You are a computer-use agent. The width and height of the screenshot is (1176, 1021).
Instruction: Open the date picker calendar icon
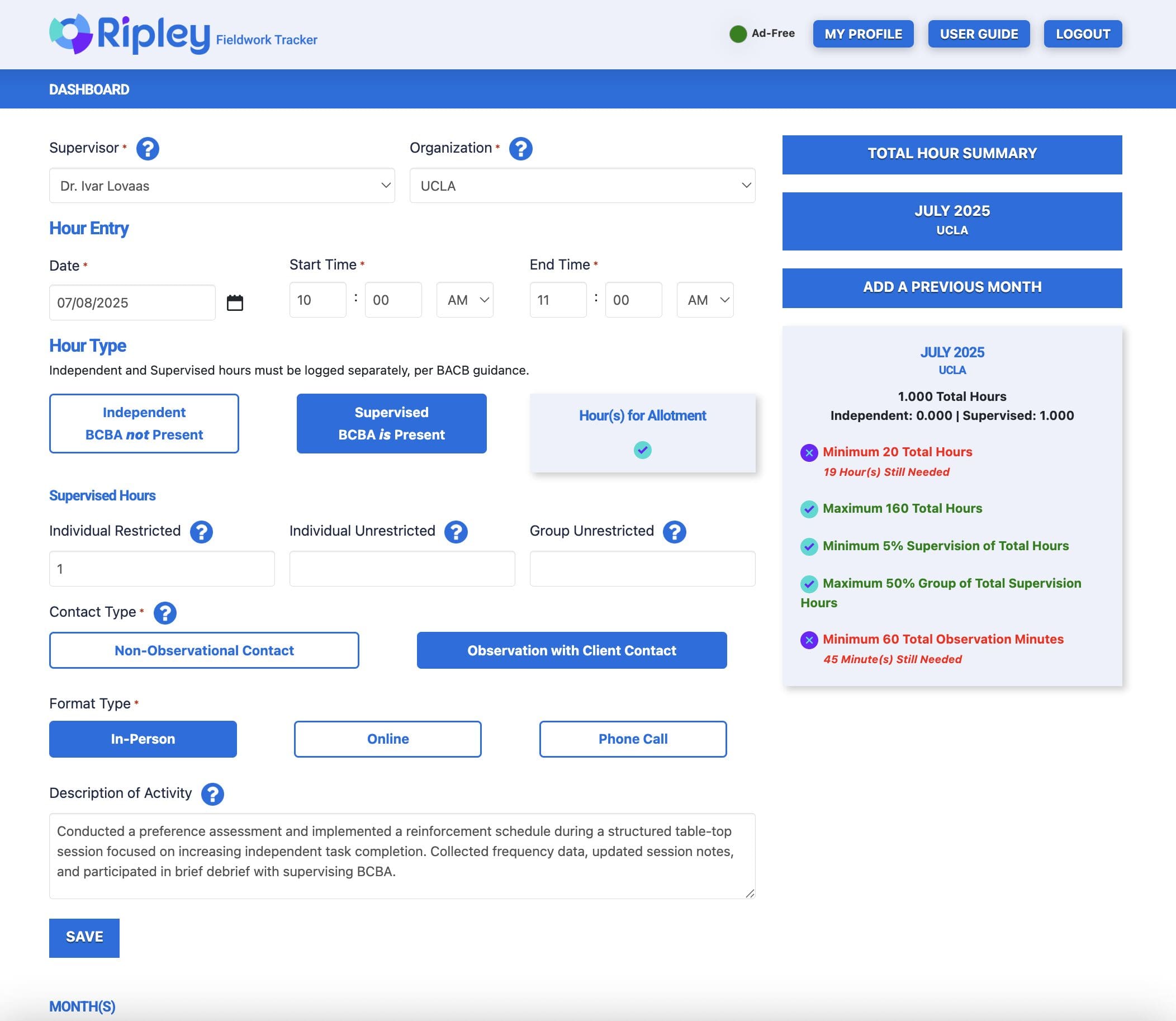point(235,302)
